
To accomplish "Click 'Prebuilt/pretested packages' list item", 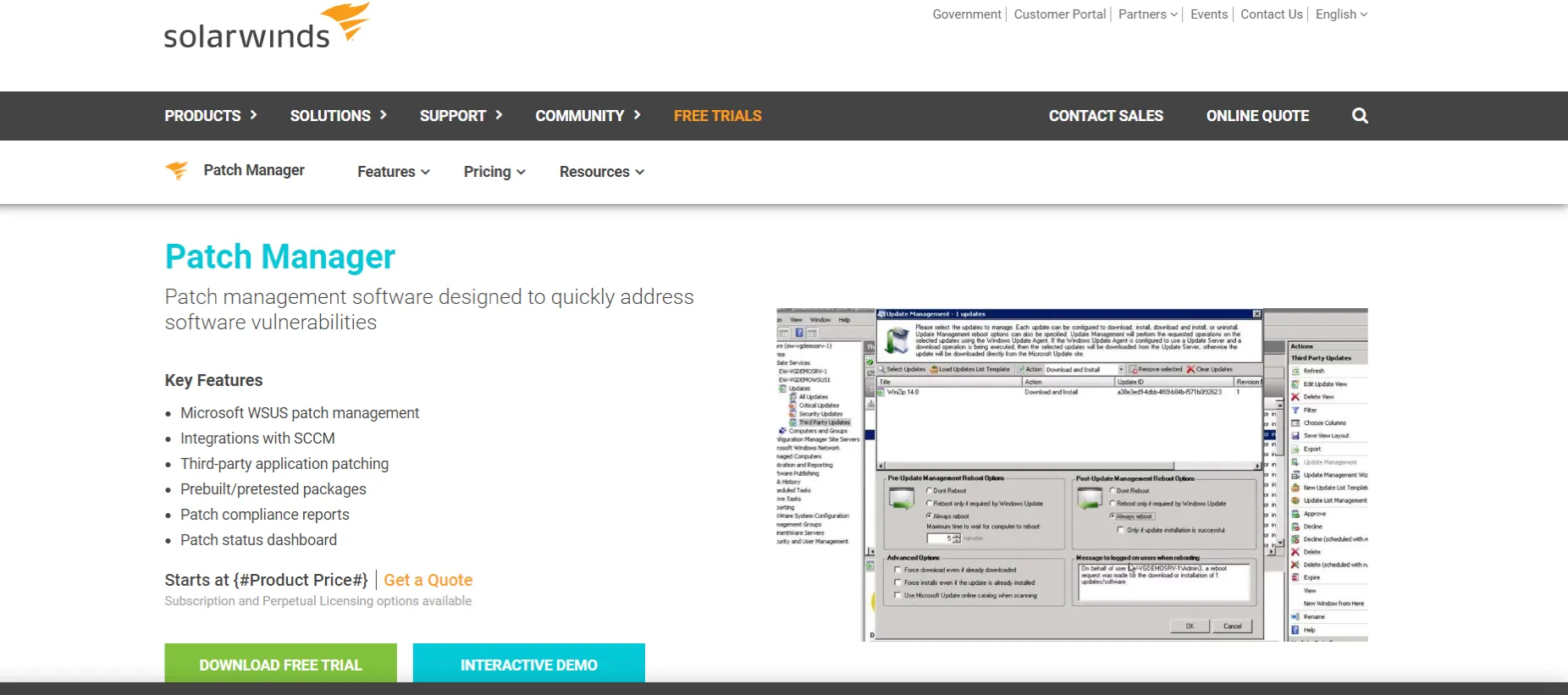I will pyautogui.click(x=273, y=489).
